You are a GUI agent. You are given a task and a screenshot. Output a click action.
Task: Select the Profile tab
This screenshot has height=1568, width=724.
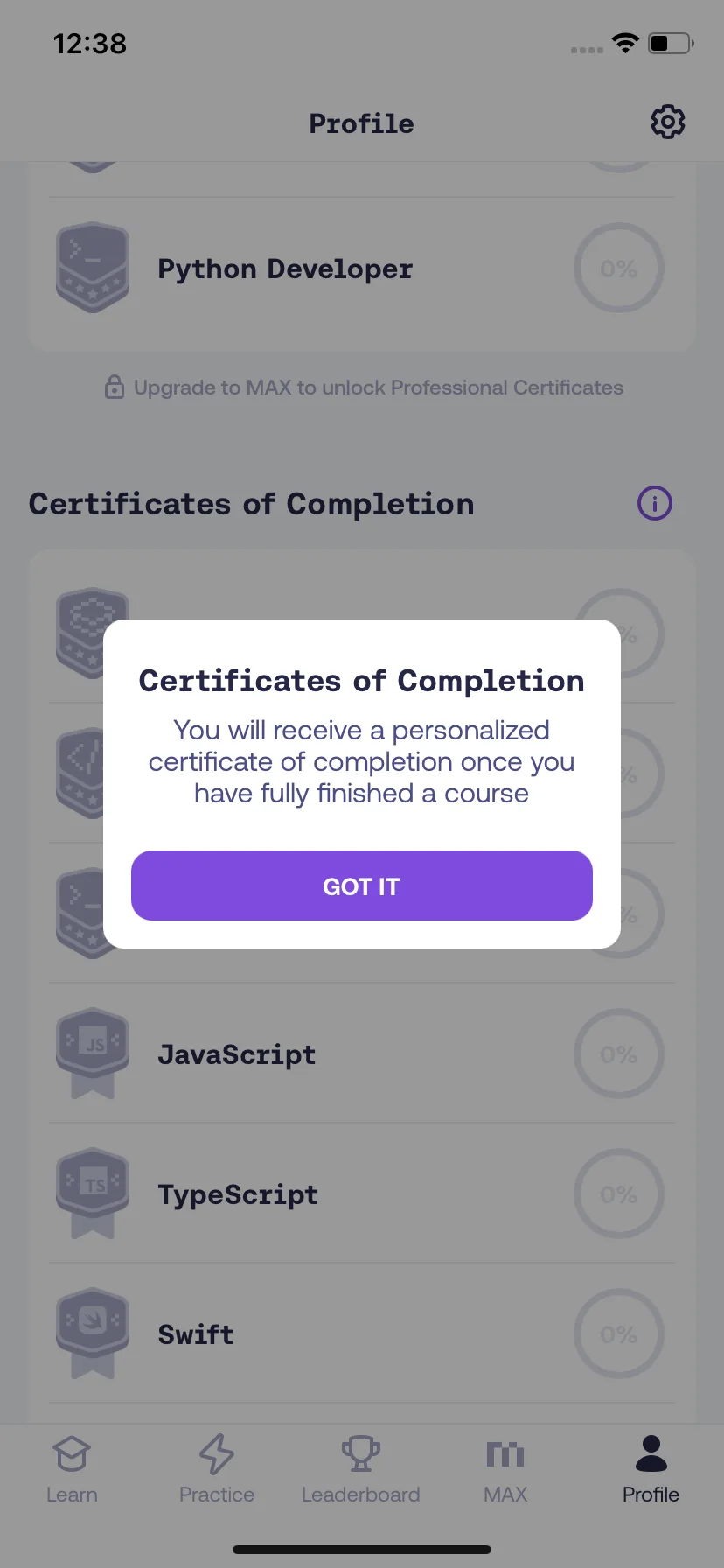(x=651, y=1469)
